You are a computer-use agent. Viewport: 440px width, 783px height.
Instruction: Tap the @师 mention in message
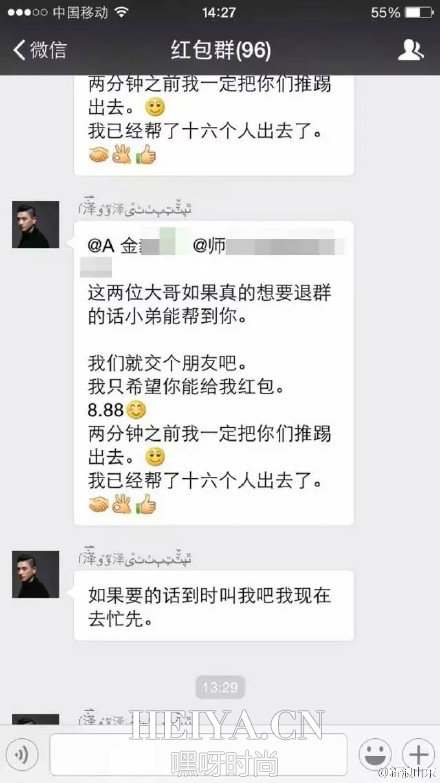pyautogui.click(x=210, y=246)
